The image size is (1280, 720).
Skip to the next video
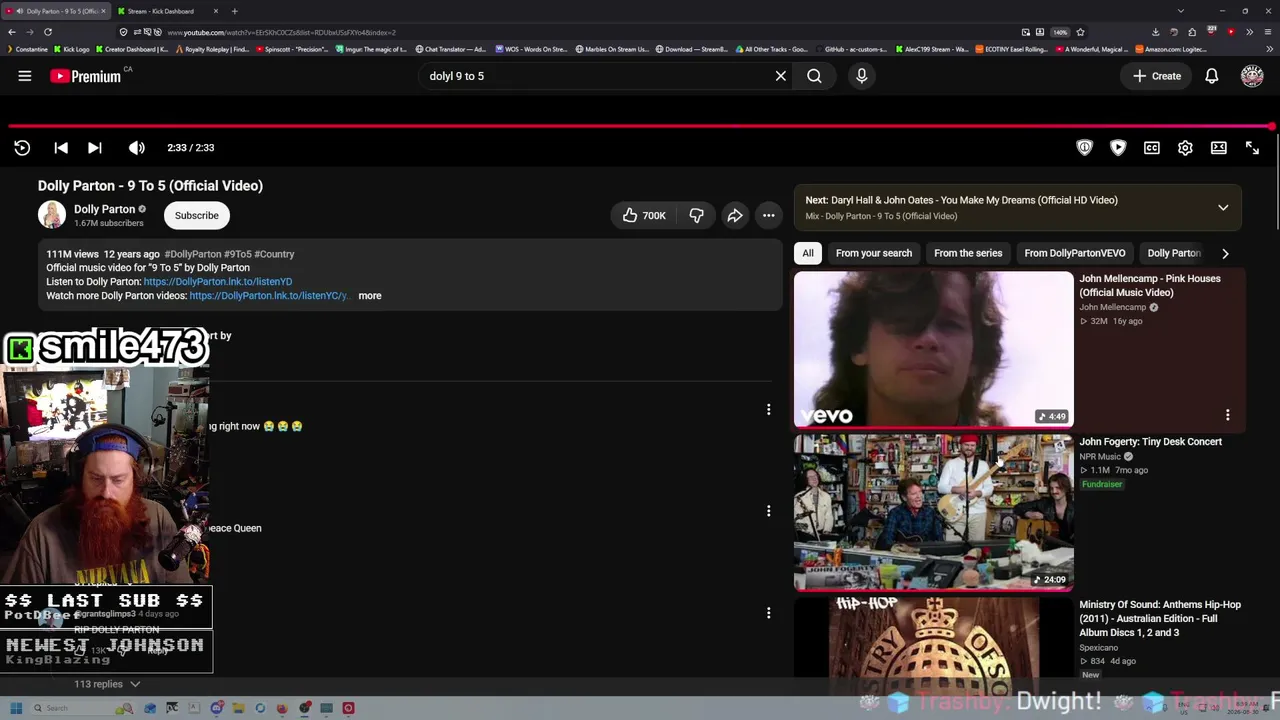tap(95, 148)
